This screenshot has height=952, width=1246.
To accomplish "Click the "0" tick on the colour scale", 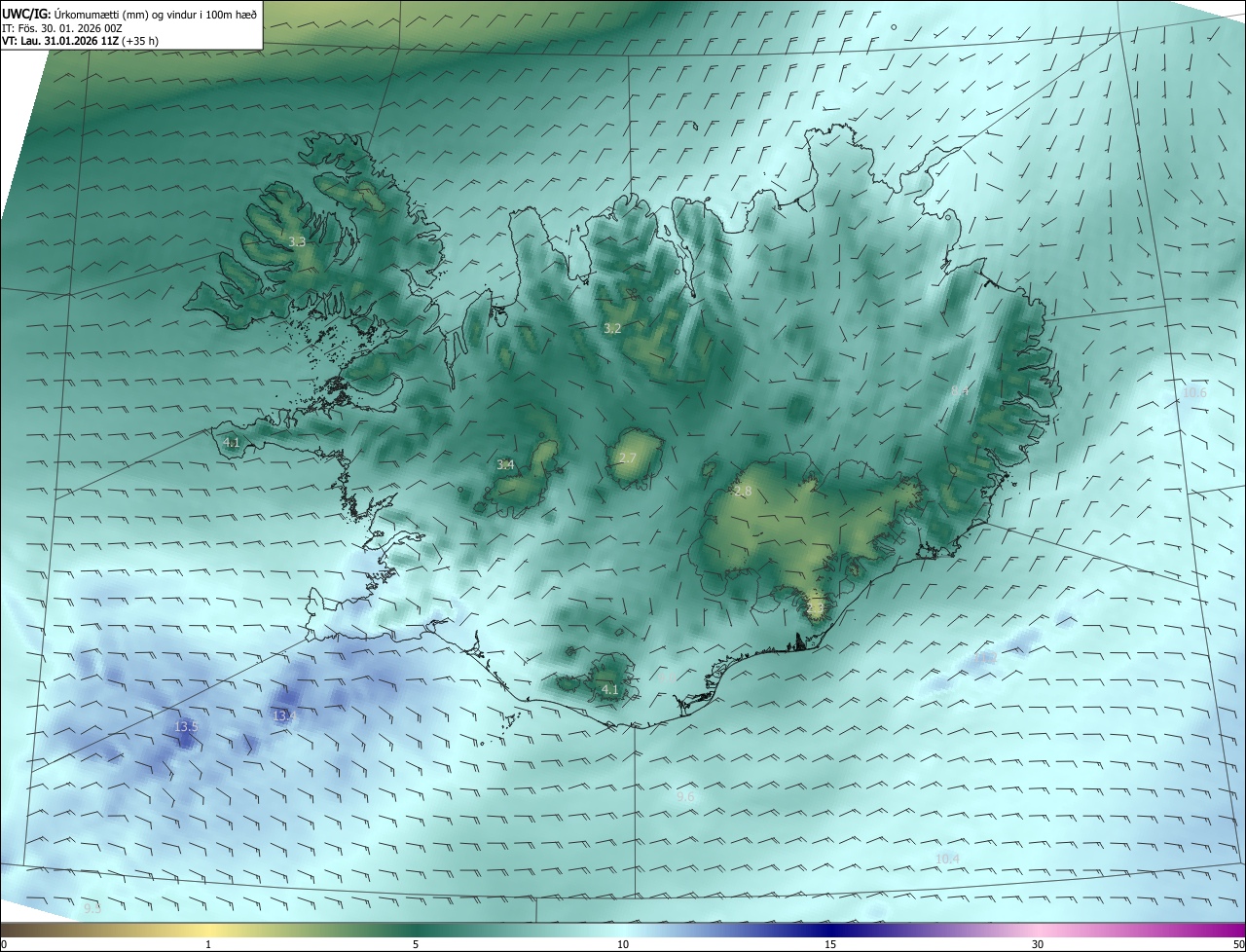I will [4, 945].
